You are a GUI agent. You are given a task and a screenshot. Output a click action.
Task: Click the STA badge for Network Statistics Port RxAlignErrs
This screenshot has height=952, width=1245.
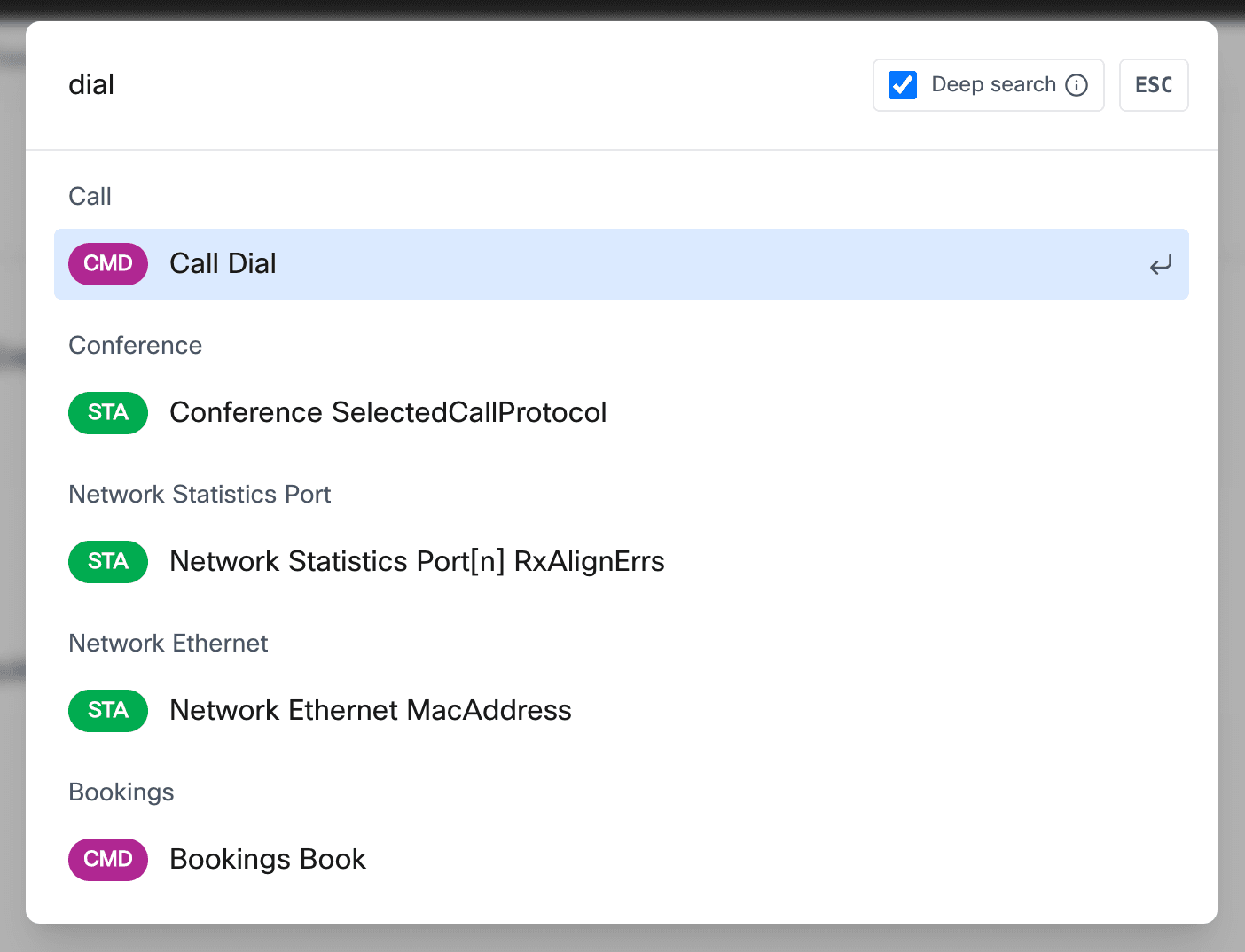107,561
